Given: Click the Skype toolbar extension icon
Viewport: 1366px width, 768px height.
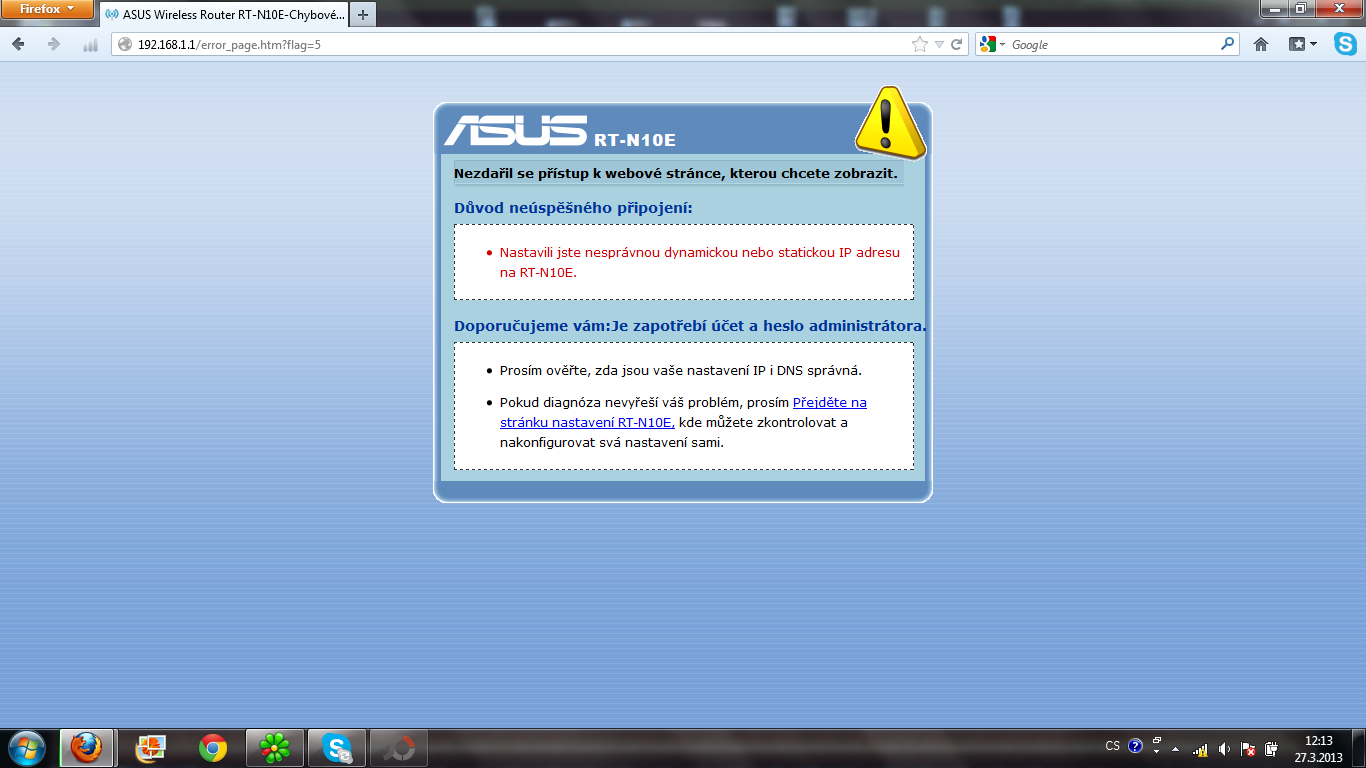Looking at the screenshot, I should 1345,45.
